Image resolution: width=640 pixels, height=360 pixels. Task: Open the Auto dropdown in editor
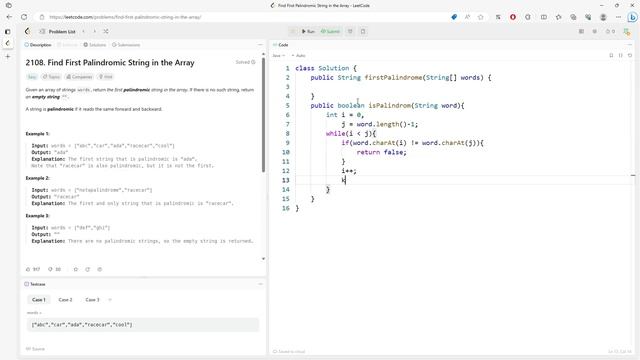coord(299,56)
